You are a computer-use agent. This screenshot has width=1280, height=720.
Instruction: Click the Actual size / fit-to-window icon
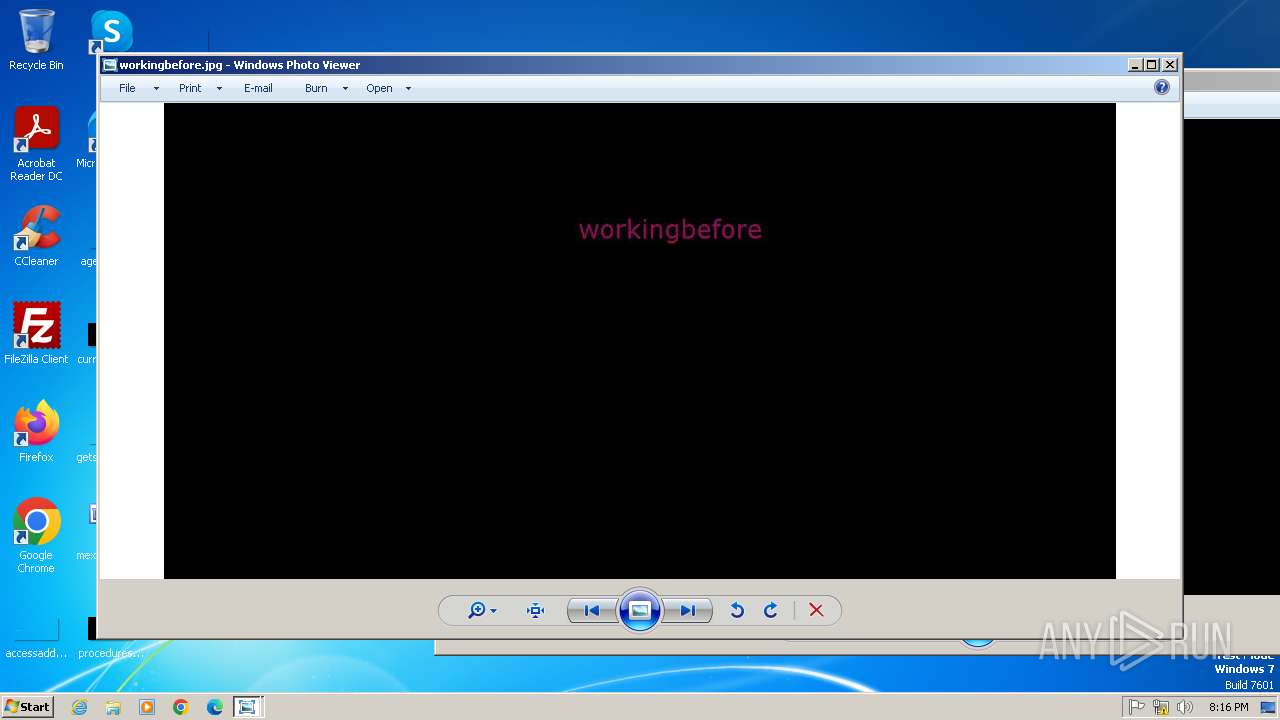pos(536,610)
